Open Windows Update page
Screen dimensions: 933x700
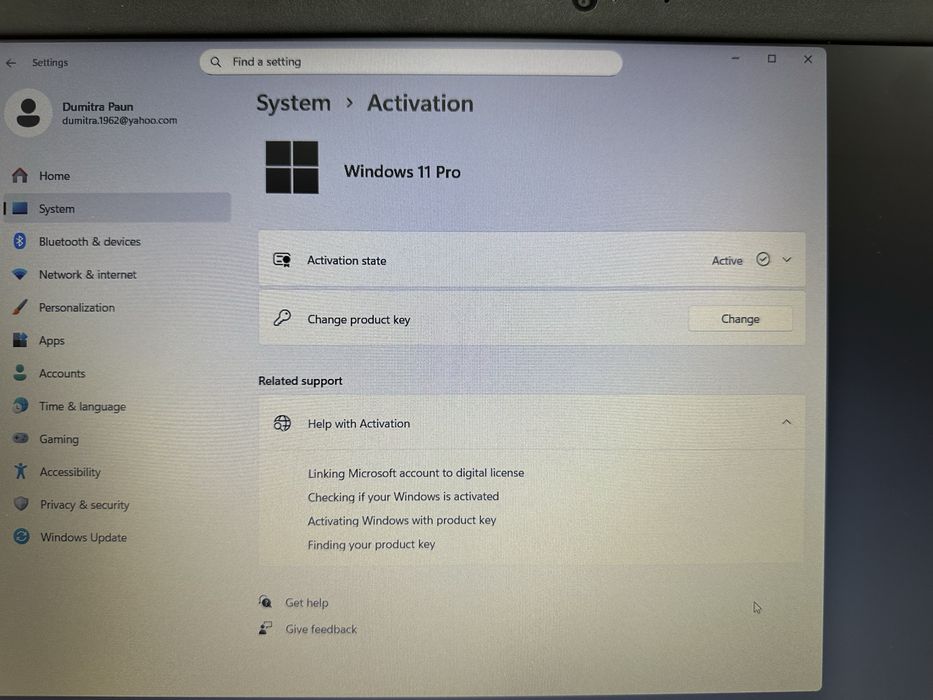point(117,537)
